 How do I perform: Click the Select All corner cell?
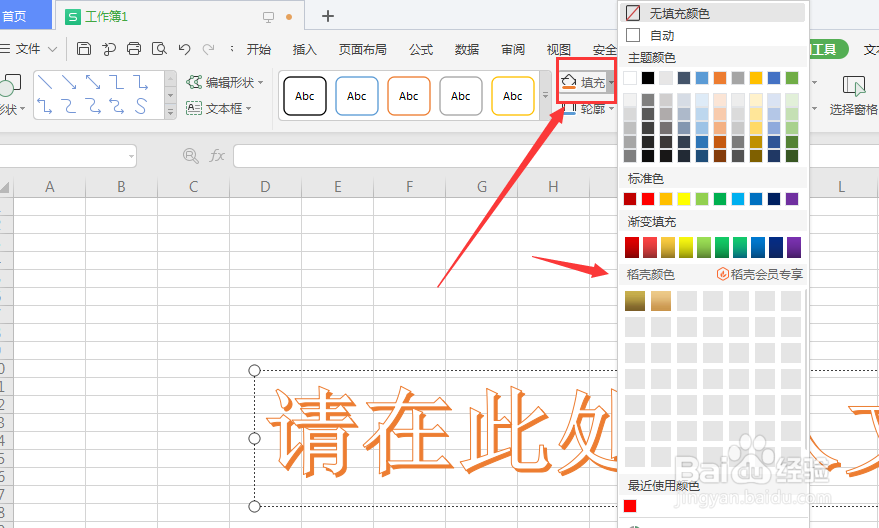coord(6,187)
